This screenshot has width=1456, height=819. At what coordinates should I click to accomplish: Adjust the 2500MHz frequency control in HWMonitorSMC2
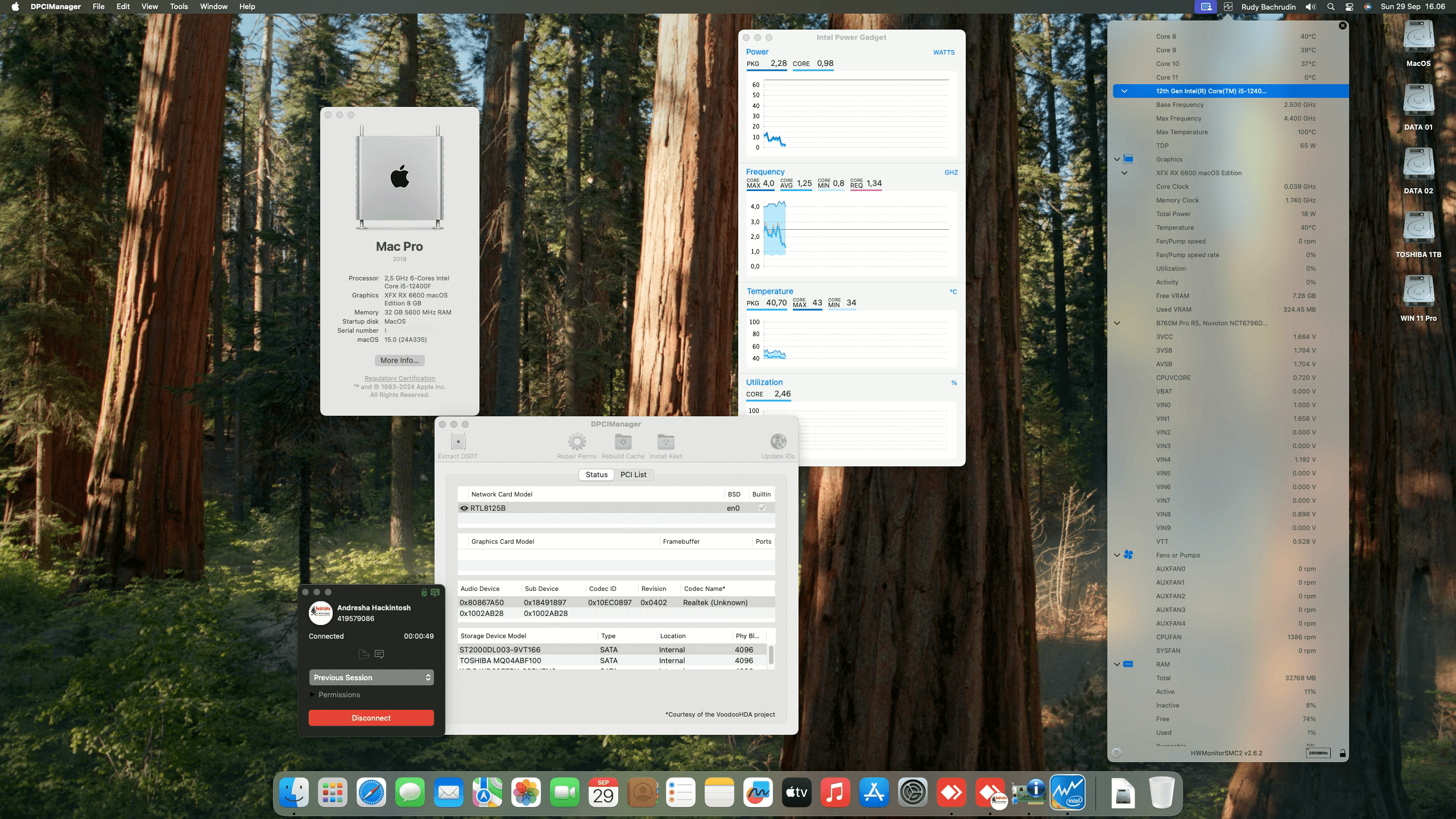pyautogui.click(x=1317, y=752)
